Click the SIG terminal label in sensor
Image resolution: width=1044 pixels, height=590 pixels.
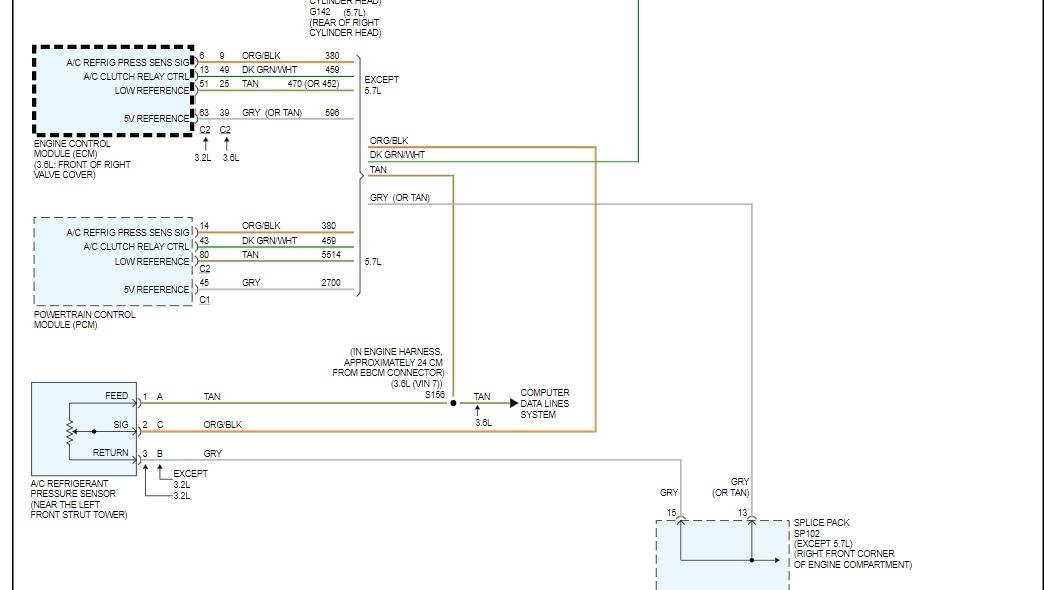[x=121, y=424]
